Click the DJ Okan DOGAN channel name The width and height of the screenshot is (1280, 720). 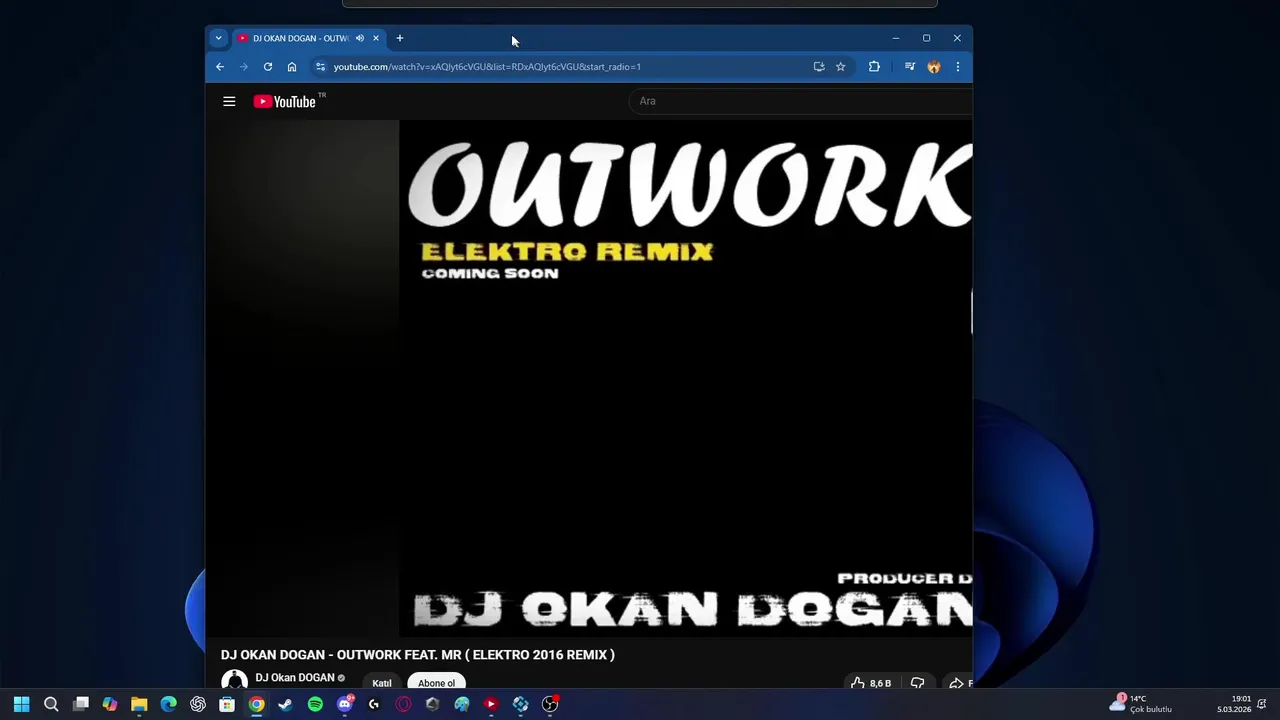295,678
